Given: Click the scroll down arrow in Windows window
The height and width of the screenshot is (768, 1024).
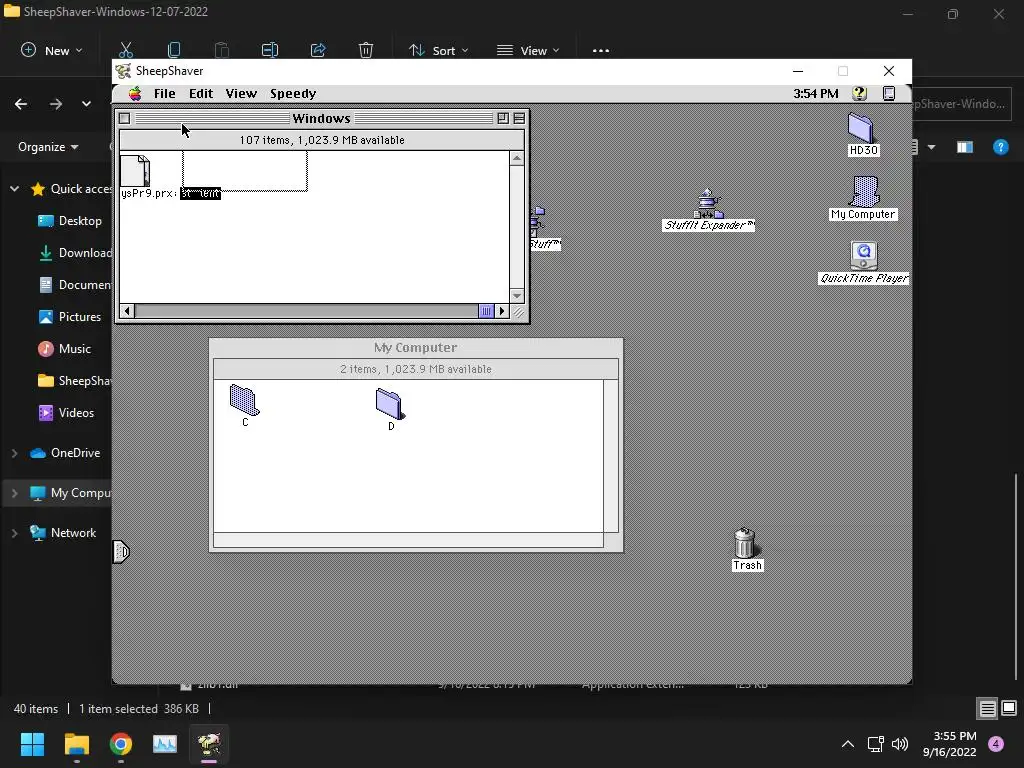Looking at the screenshot, I should [517, 296].
